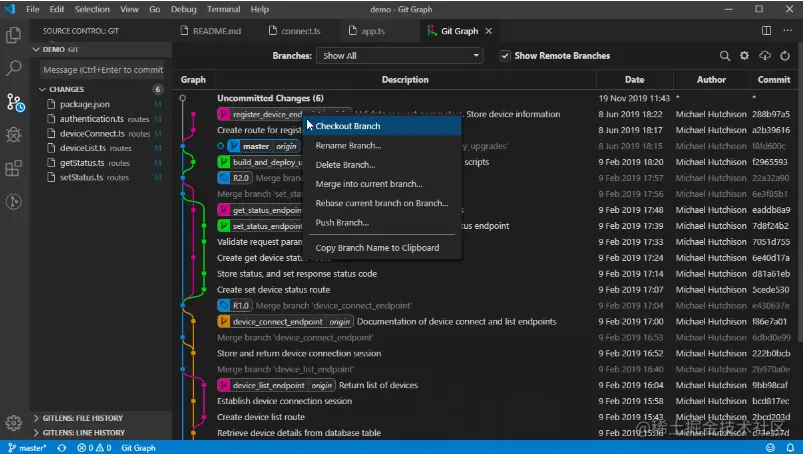The width and height of the screenshot is (803, 454).
Task: Open authentication.ts in changes list
Action: 101,119
